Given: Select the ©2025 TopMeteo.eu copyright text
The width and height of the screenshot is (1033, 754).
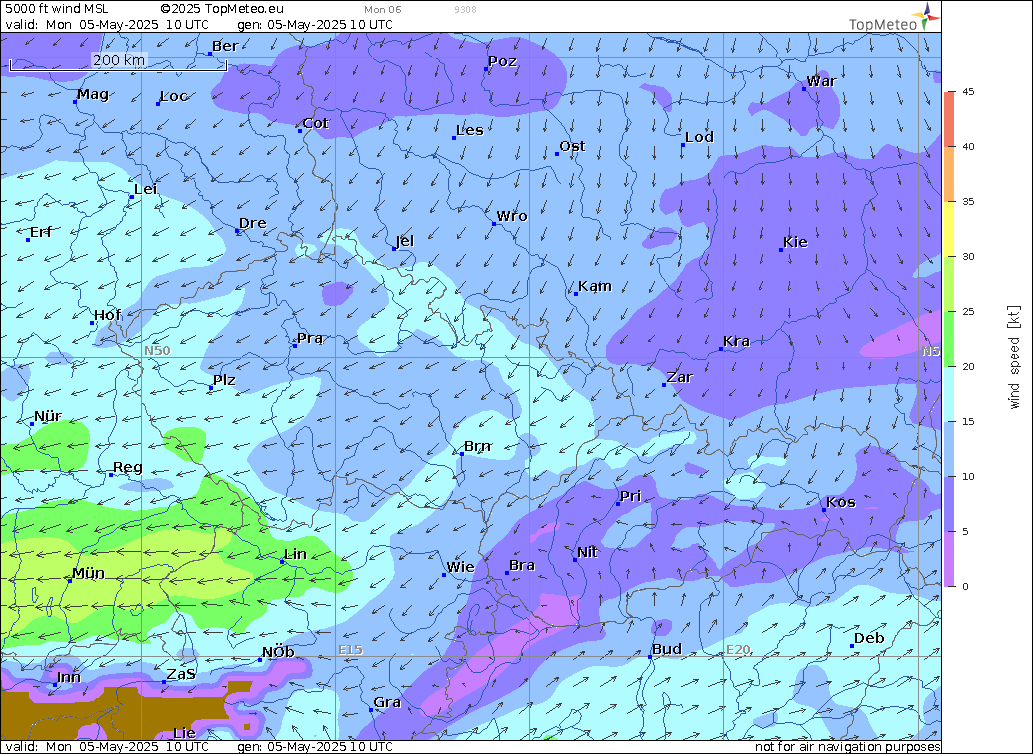Looking at the screenshot, I should [222, 9].
